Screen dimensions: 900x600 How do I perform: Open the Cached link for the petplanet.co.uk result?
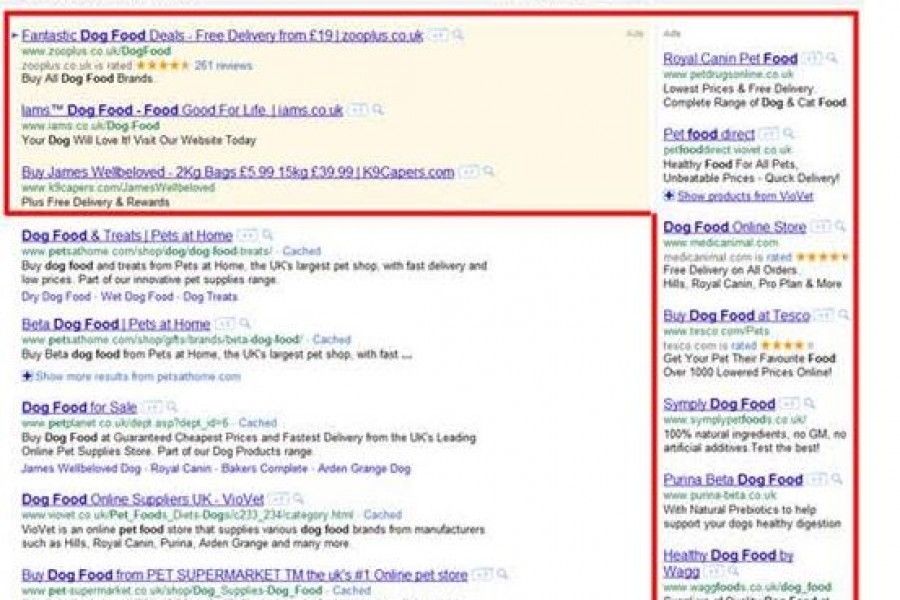258,423
